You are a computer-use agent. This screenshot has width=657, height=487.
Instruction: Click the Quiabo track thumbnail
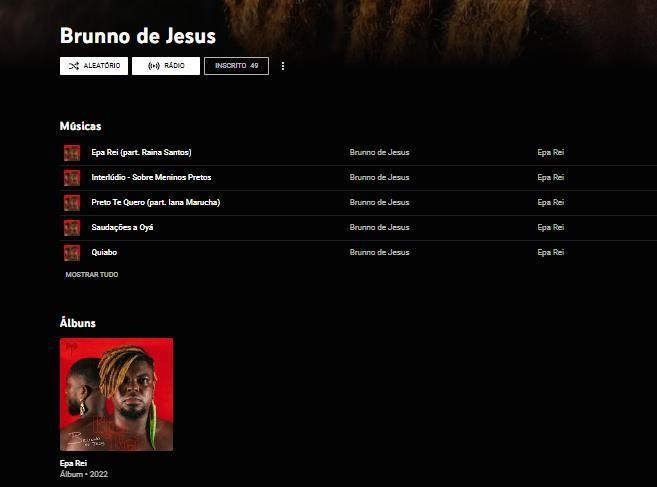pyautogui.click(x=72, y=253)
